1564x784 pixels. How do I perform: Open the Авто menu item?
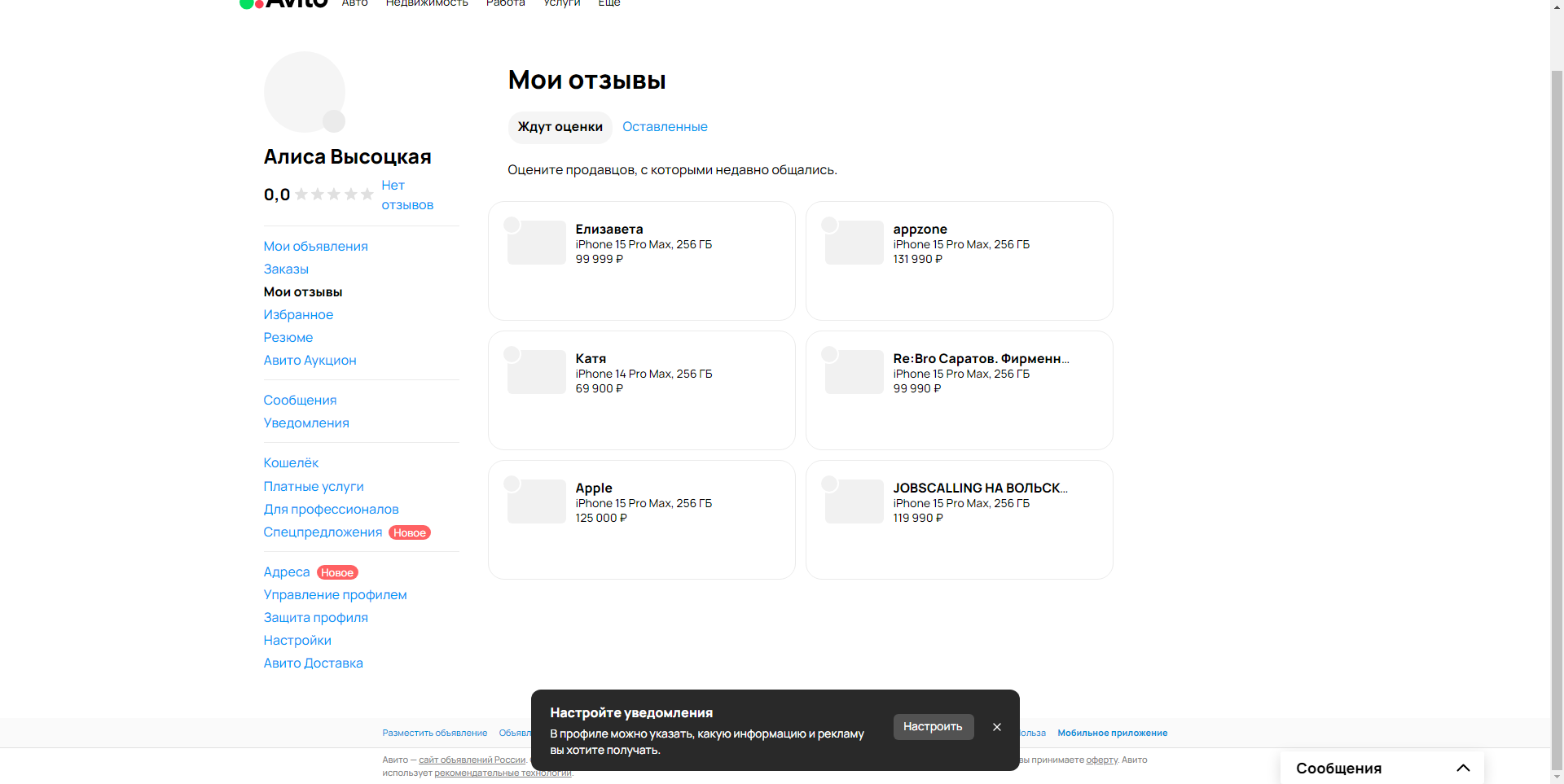coord(354,3)
